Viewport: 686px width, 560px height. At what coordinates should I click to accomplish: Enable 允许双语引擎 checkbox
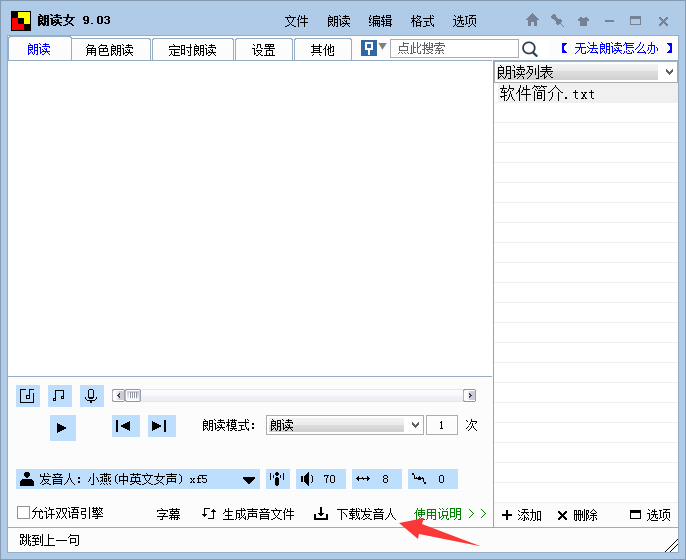[x=23, y=512]
